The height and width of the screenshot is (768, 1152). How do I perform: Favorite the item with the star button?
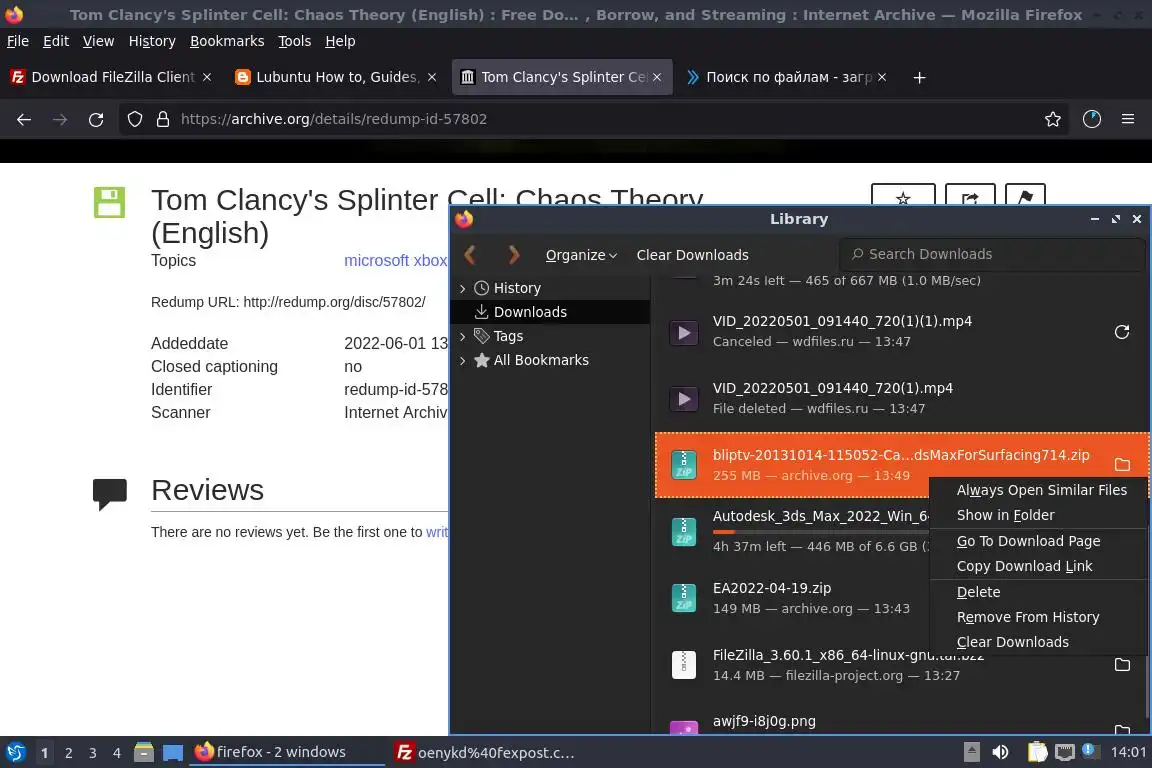pos(903,195)
